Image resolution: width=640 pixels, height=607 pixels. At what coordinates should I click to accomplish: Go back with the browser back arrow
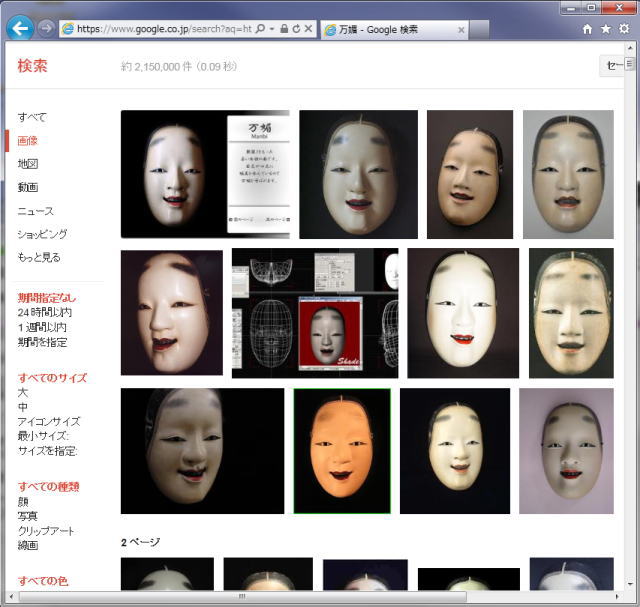tap(20, 28)
